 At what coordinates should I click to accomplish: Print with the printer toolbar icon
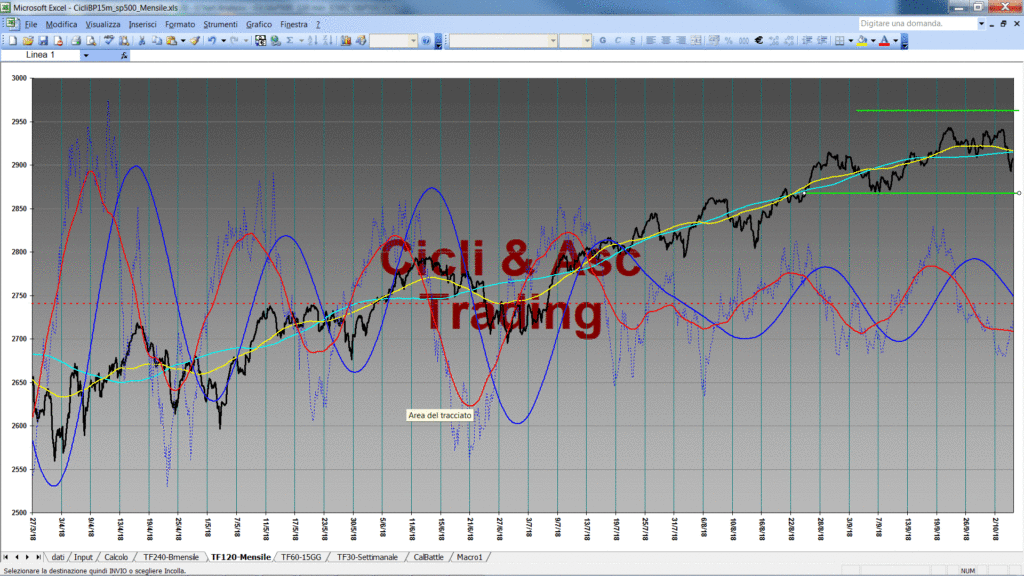[76, 40]
